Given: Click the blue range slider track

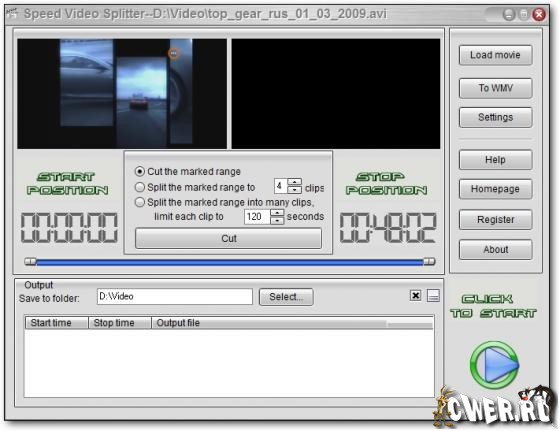Looking at the screenshot, I should click(x=230, y=263).
